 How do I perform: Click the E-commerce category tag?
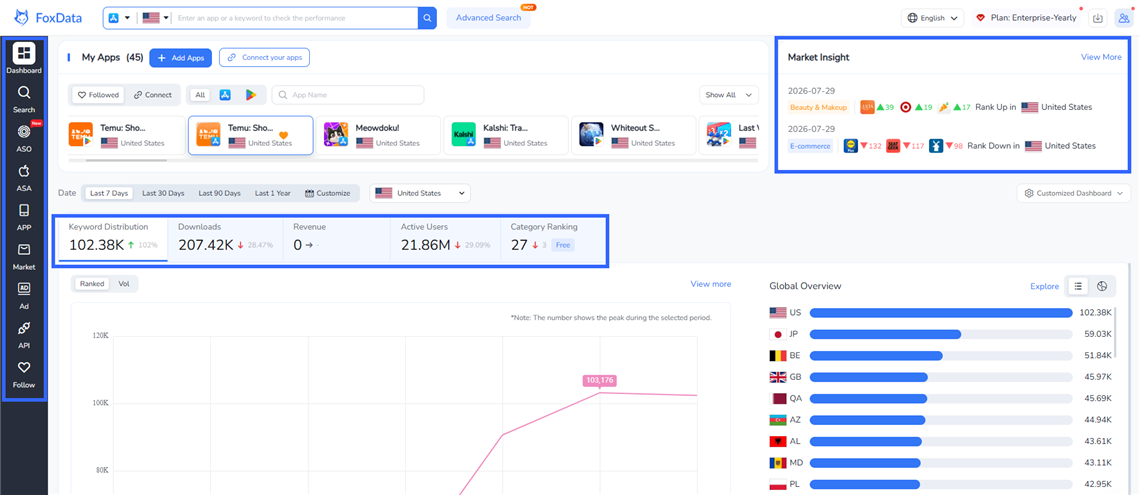click(x=810, y=145)
